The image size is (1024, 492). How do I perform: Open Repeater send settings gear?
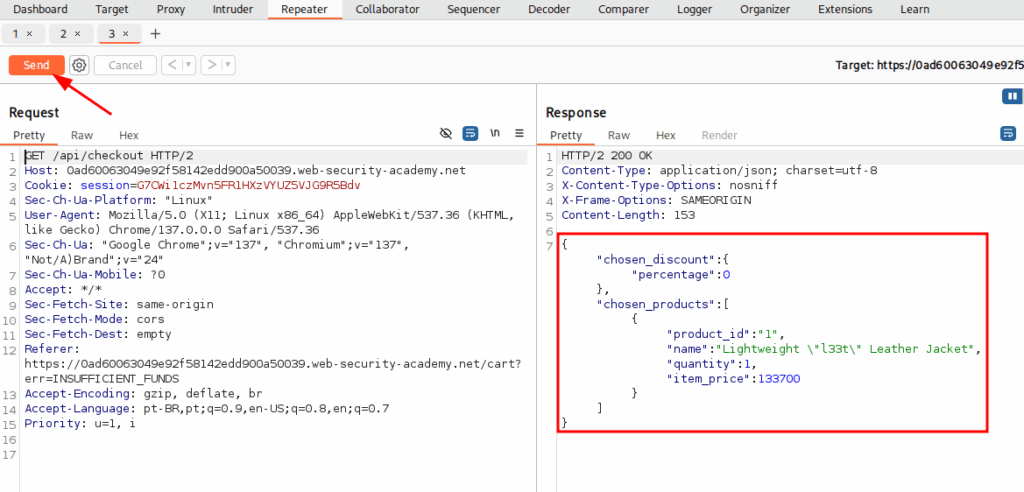(x=79, y=65)
